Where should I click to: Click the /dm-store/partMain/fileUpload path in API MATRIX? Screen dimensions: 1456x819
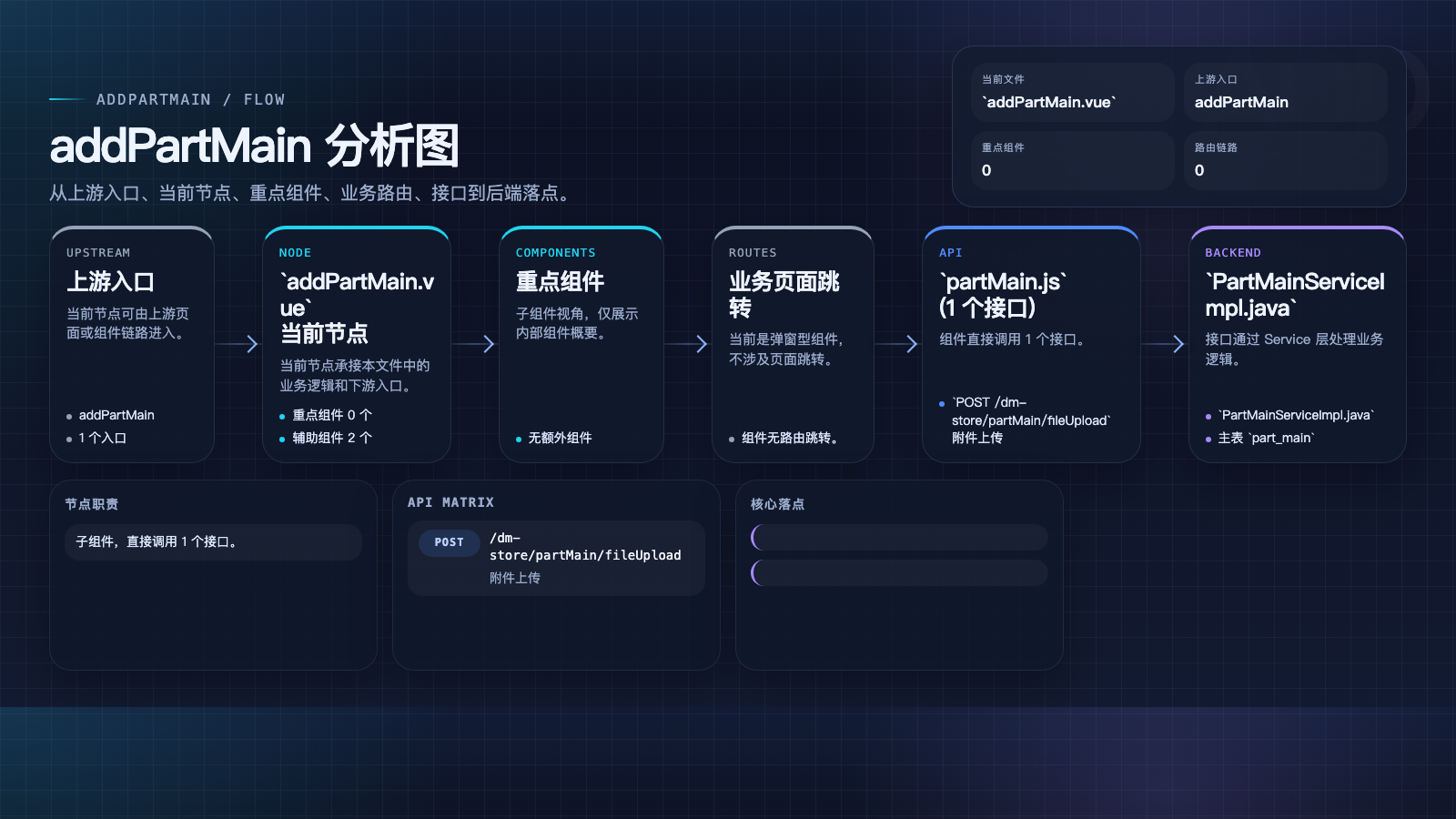click(585, 547)
